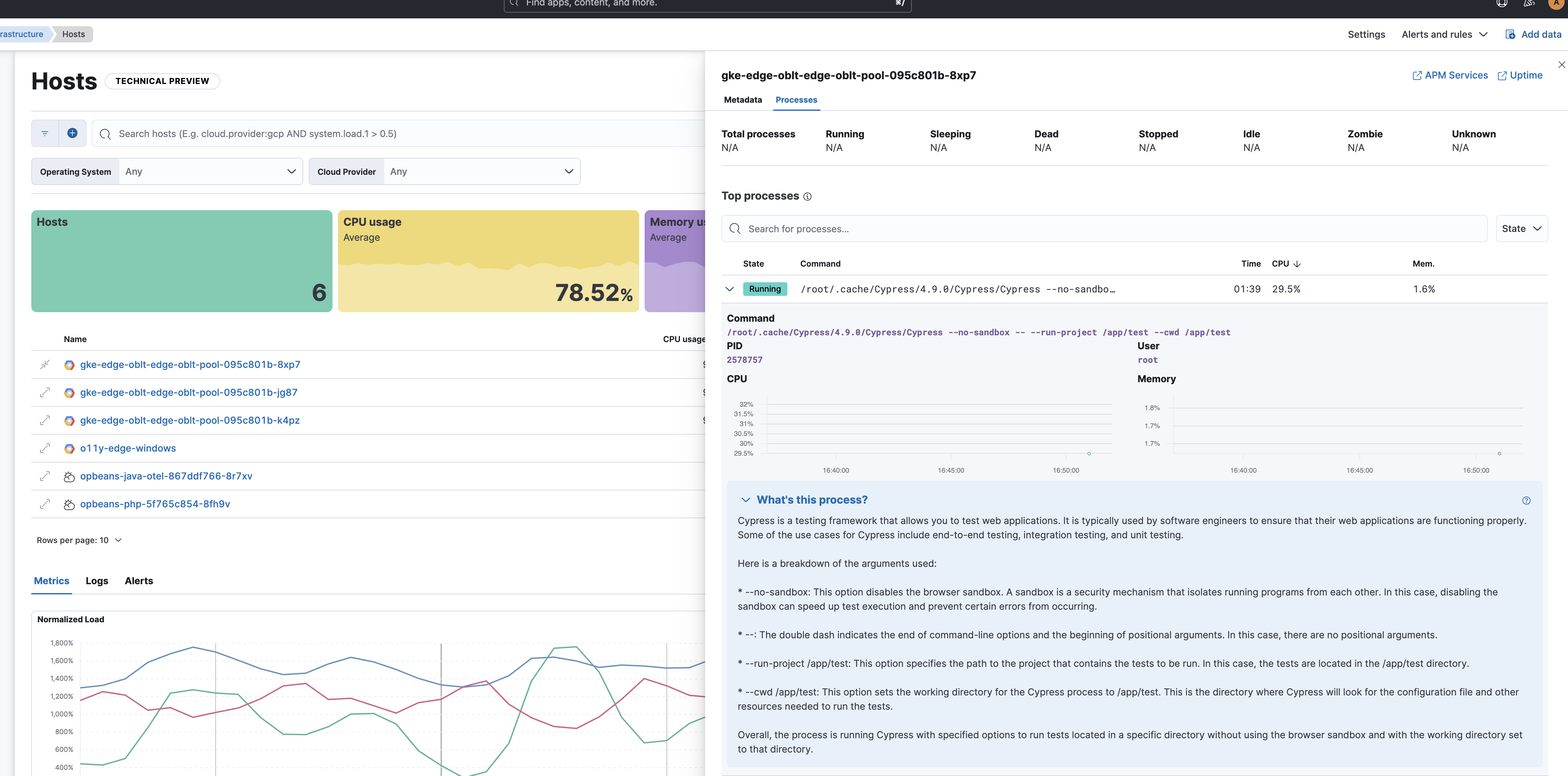
Task: Click the CPU usage average tile
Action: [488, 261]
